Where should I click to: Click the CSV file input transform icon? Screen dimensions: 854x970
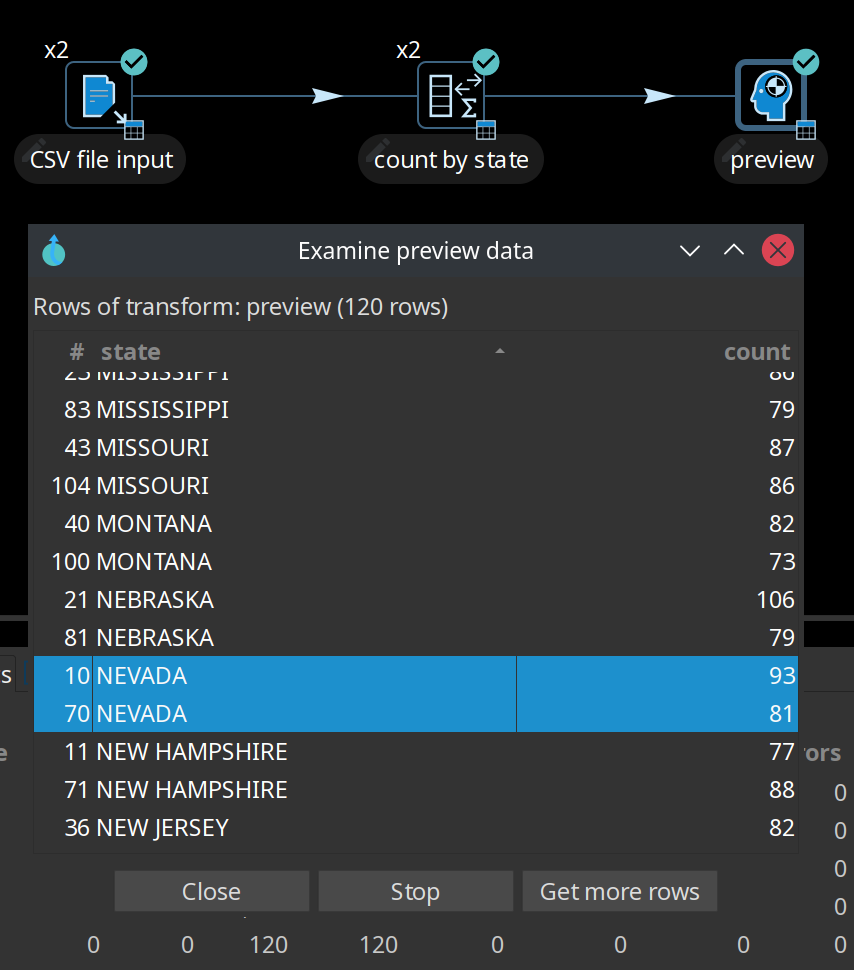click(99, 96)
